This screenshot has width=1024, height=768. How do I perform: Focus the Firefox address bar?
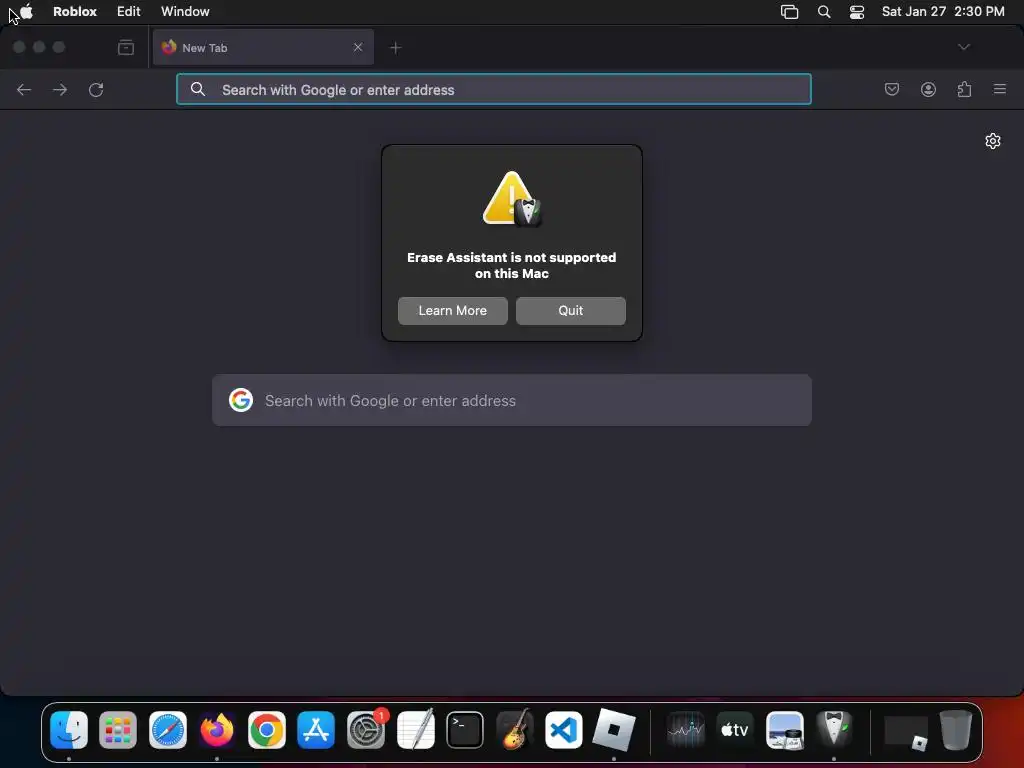(494, 89)
